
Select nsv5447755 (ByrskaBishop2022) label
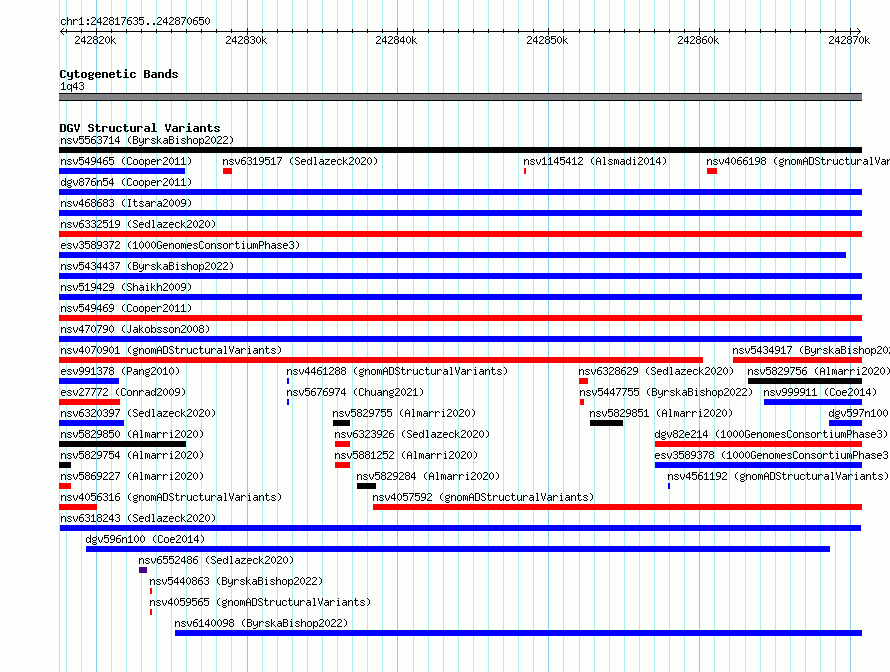[666, 392]
